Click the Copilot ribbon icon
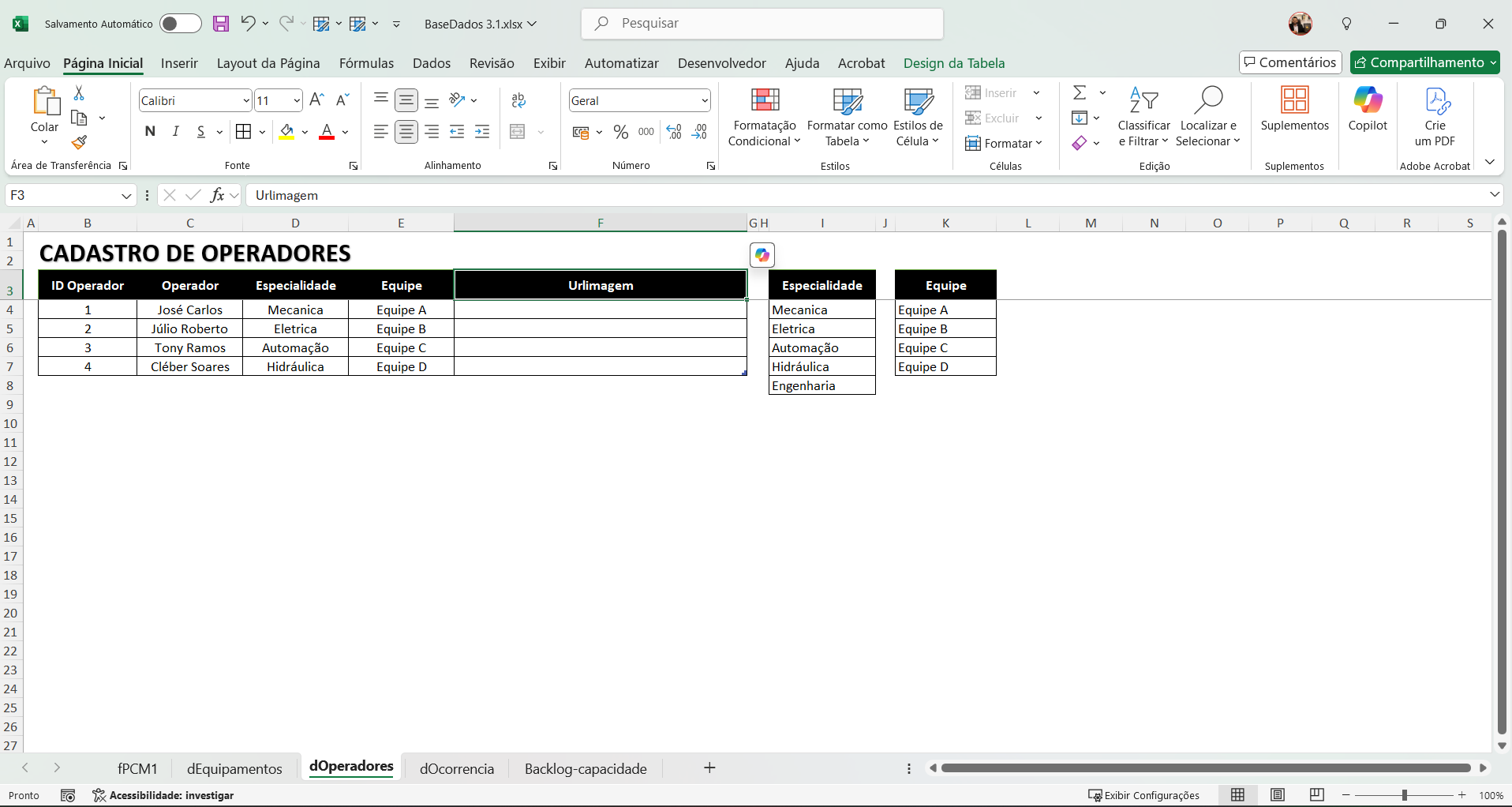This screenshot has width=1512, height=807. 1367,109
